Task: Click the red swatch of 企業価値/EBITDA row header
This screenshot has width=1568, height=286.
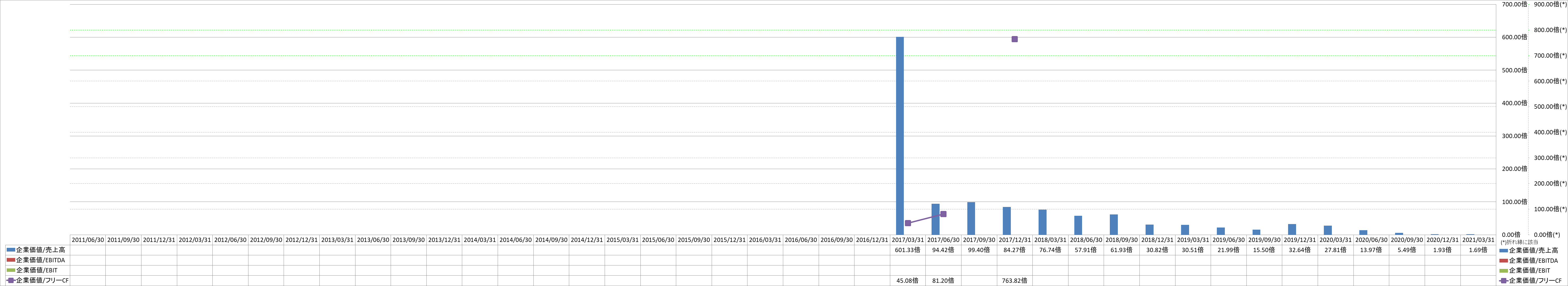Action: coord(11,260)
